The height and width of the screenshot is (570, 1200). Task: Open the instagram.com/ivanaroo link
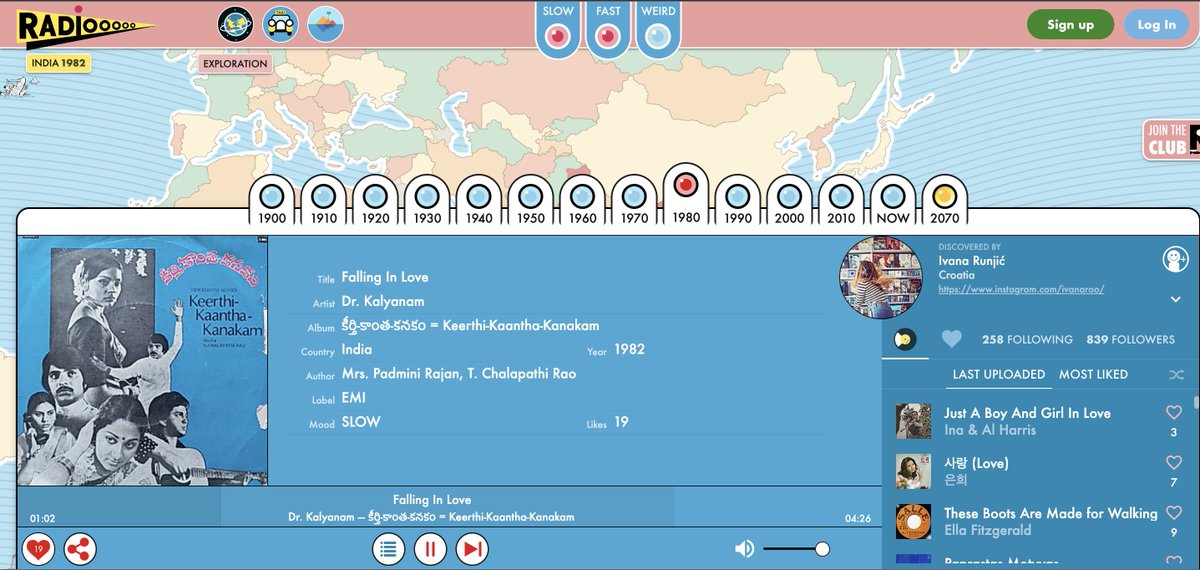[x=1021, y=289]
